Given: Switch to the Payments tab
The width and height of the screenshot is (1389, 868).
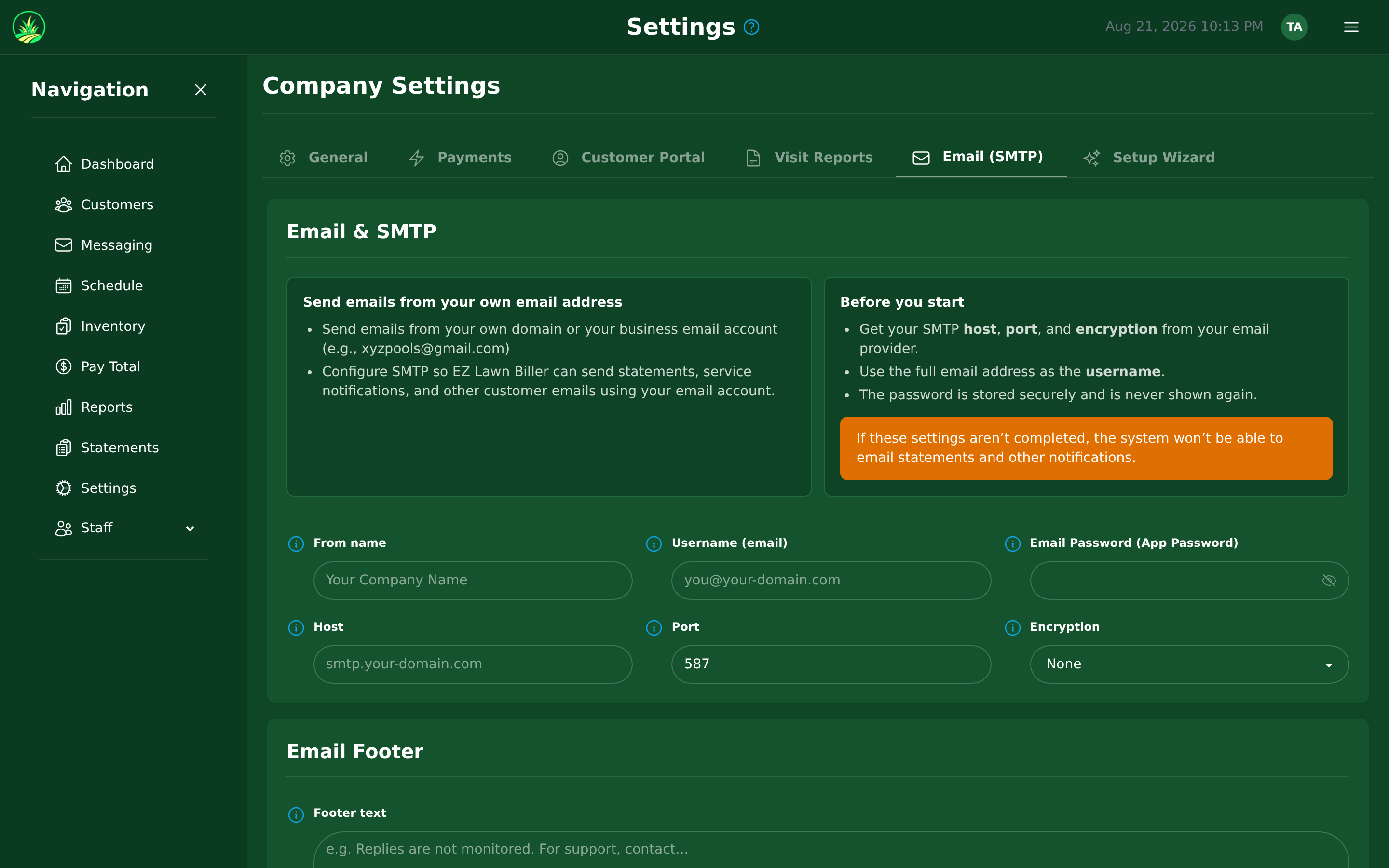Looking at the screenshot, I should point(460,157).
